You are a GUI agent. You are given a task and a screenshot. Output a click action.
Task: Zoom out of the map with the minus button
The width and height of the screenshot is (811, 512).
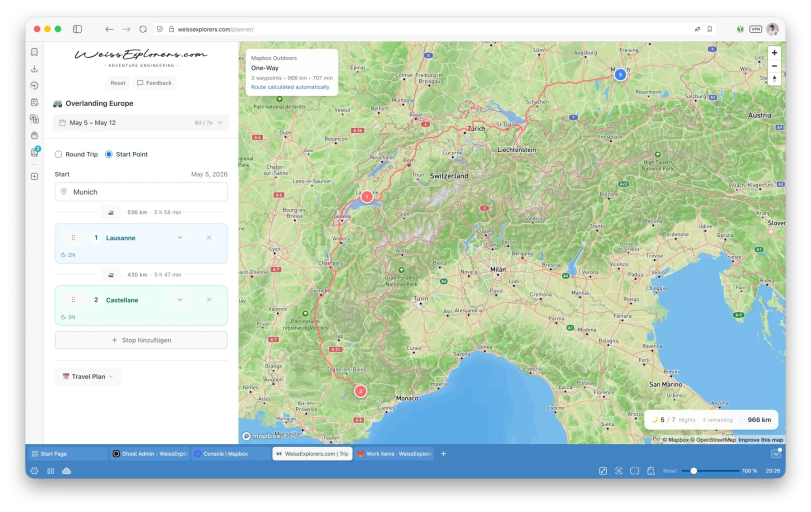pyautogui.click(x=774, y=66)
